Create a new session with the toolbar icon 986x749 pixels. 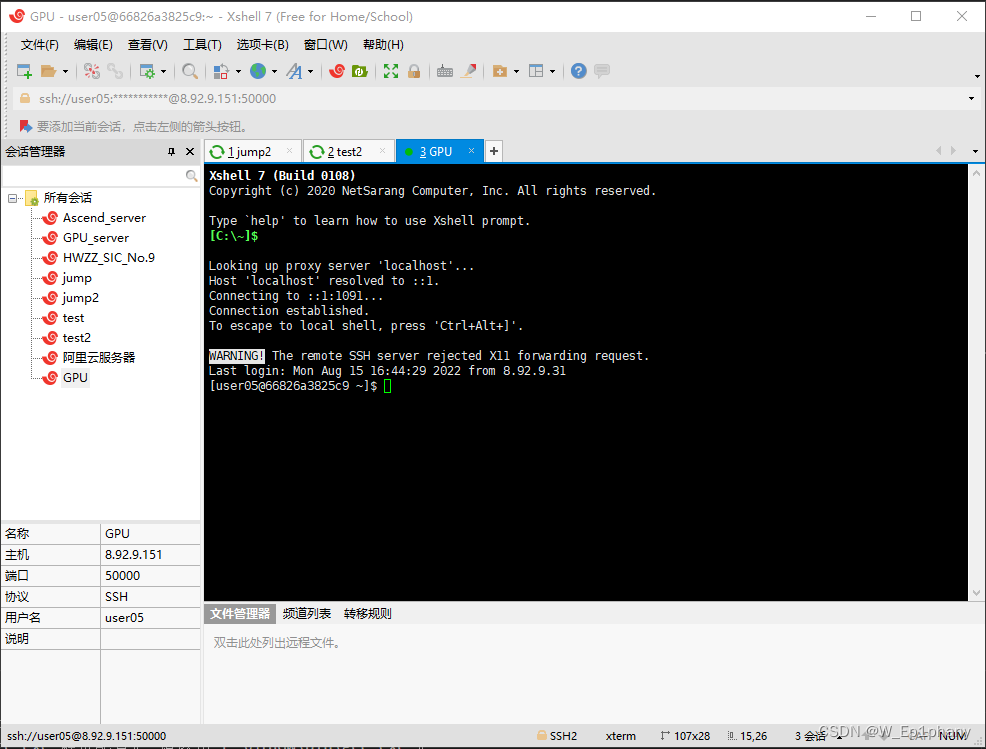[22, 70]
